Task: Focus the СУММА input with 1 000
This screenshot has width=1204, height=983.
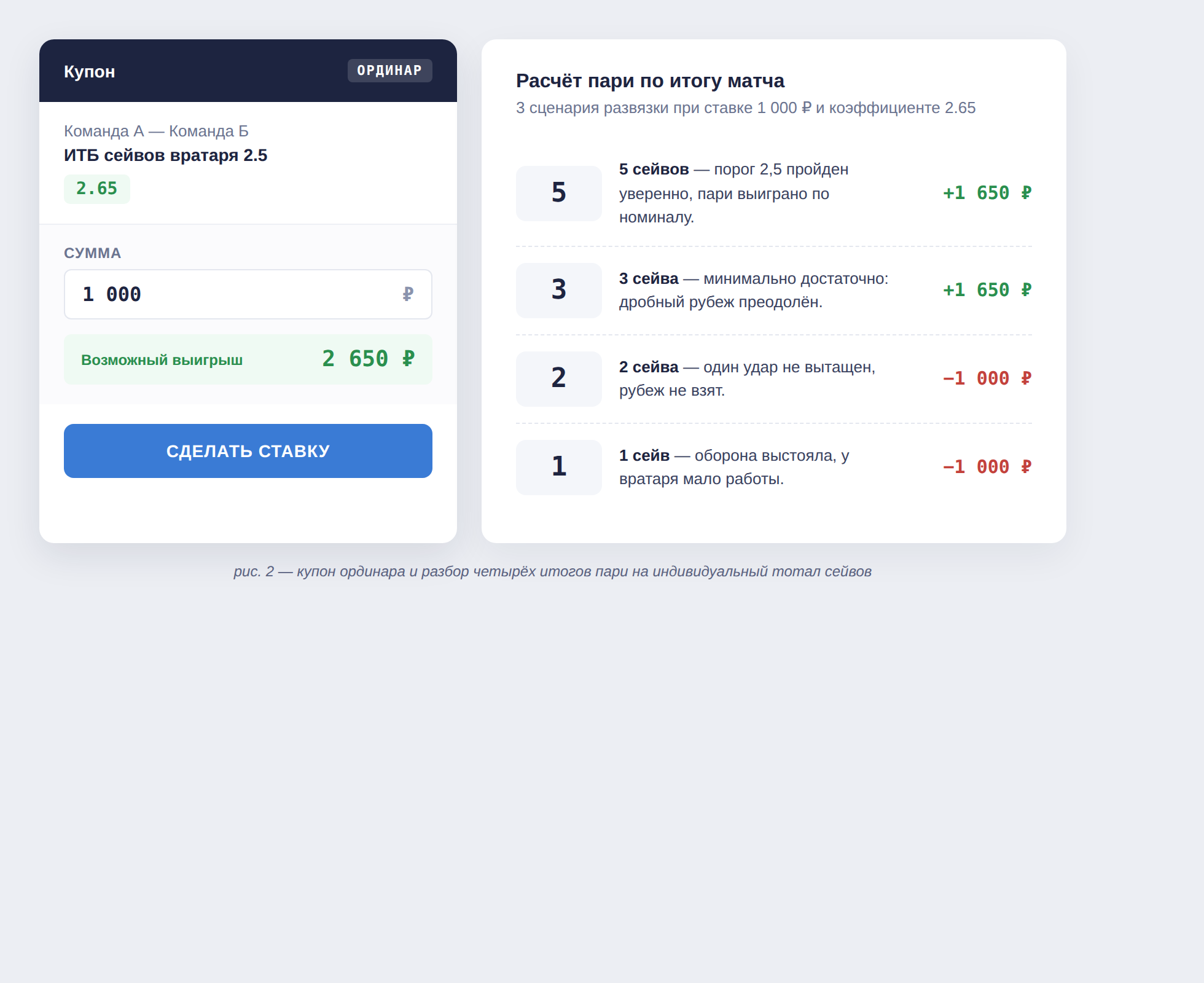Action: (x=233, y=294)
